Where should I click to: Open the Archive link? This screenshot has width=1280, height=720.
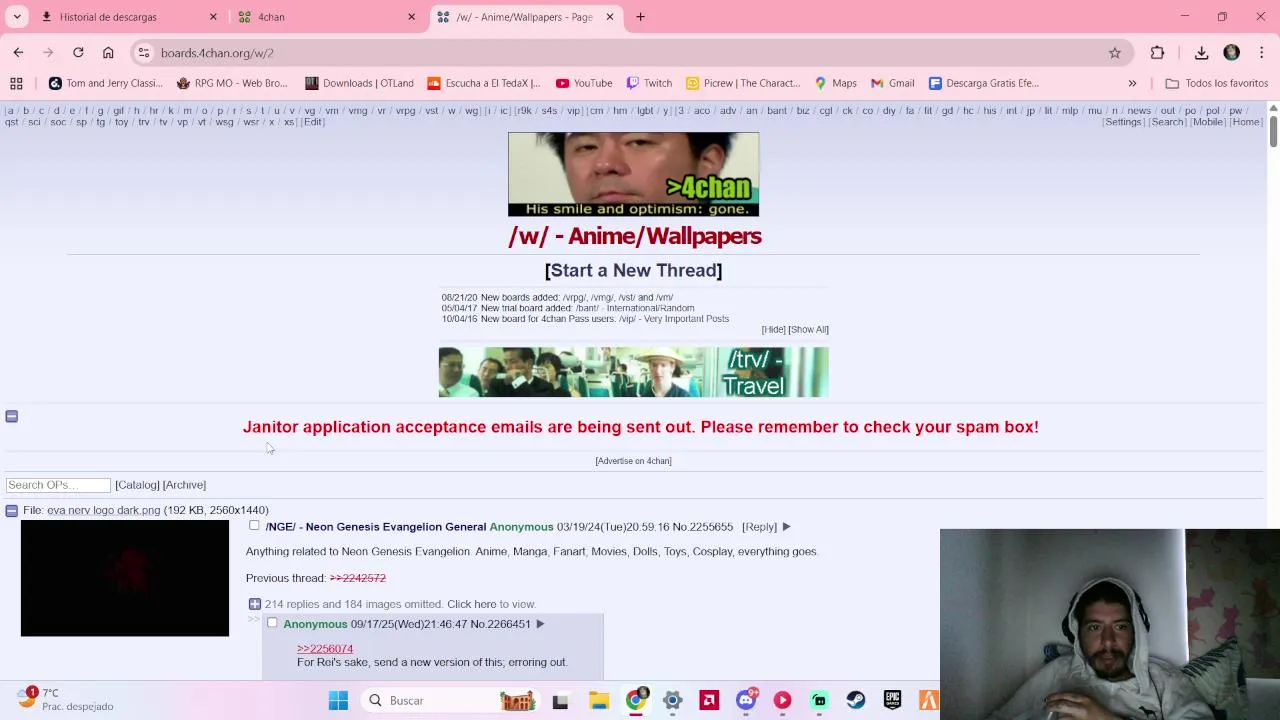pos(184,485)
